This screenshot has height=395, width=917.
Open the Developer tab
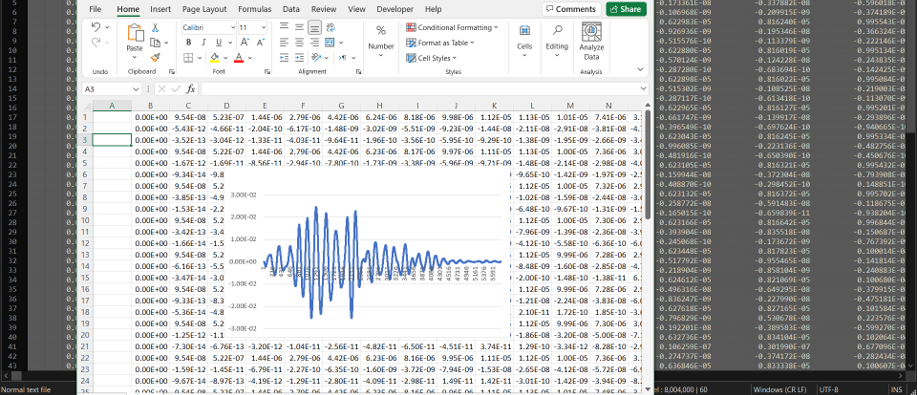395,9
